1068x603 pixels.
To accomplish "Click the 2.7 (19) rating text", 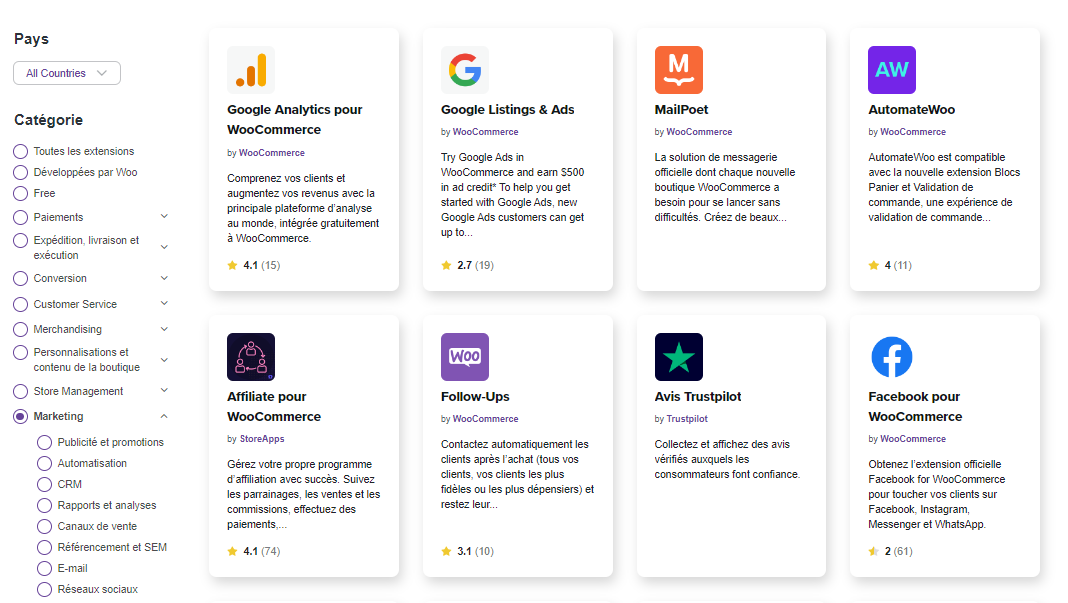I will click(475, 265).
